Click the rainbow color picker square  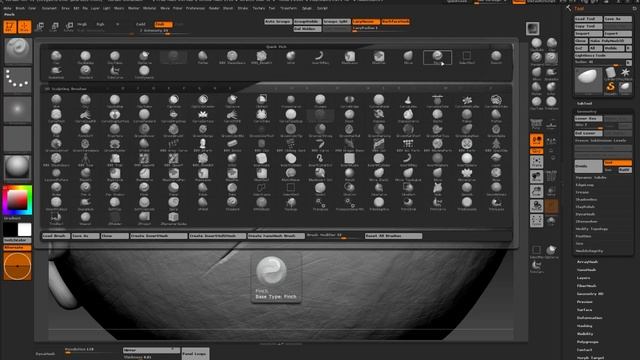point(18,200)
